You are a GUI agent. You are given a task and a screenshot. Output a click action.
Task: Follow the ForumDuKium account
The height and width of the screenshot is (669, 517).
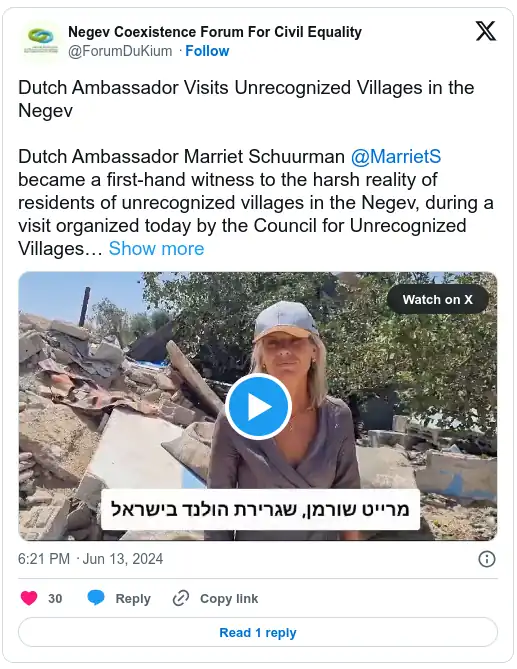207,51
